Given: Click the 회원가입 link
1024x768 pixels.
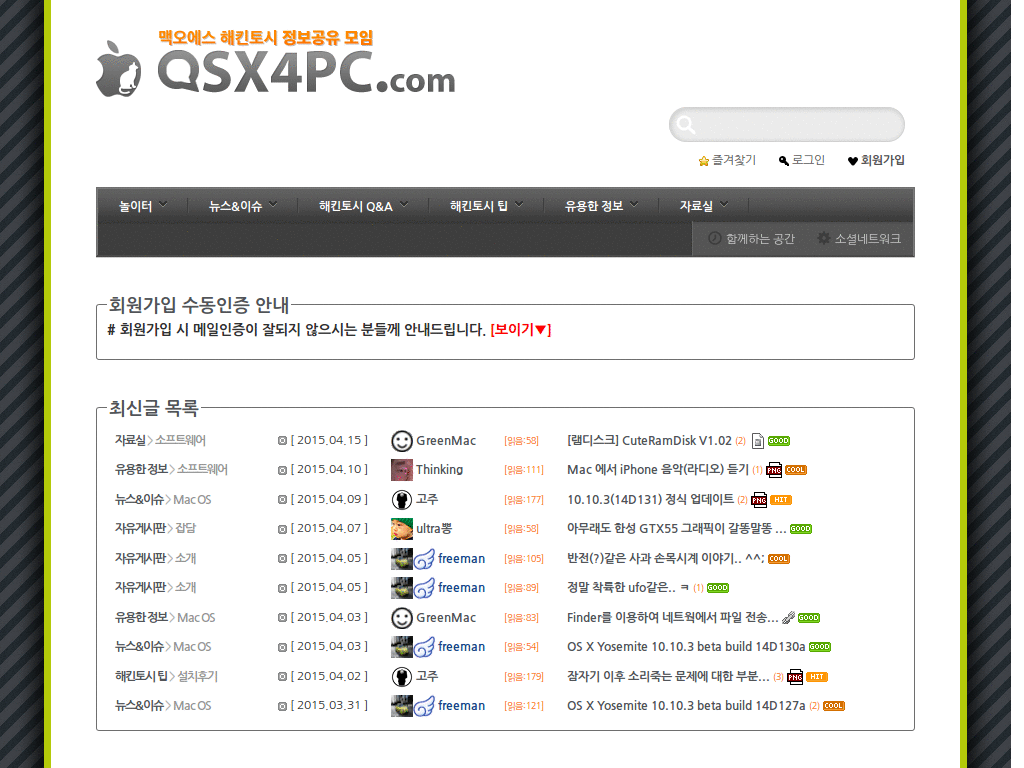Looking at the screenshot, I should [x=882, y=160].
